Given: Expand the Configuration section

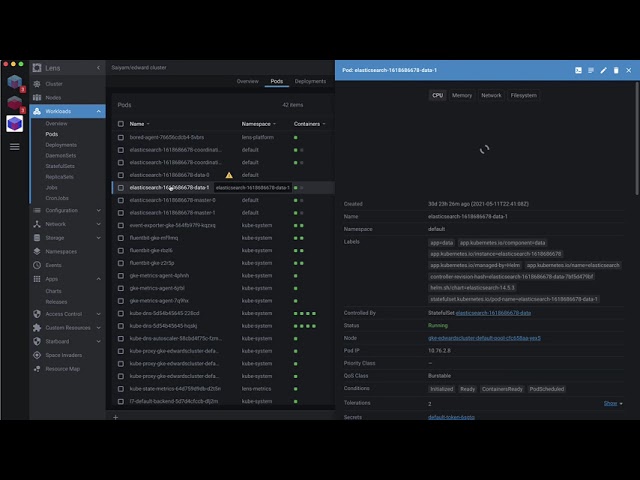Looking at the screenshot, I should click(98, 211).
